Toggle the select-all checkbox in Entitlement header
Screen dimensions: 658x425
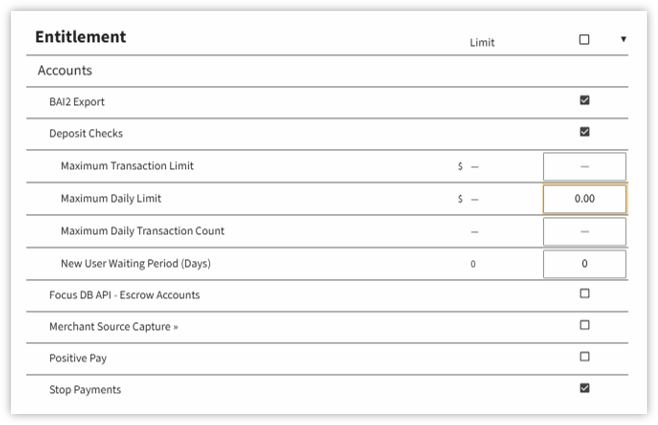(x=584, y=39)
